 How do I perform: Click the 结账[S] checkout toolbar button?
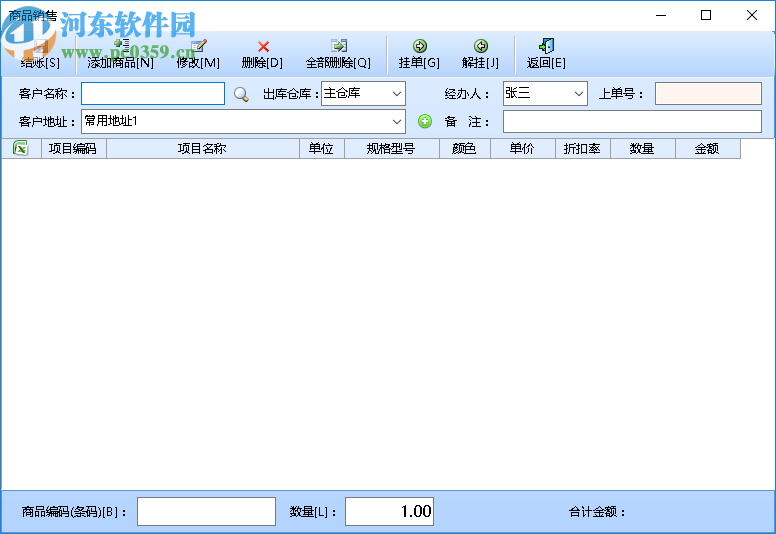(40, 54)
